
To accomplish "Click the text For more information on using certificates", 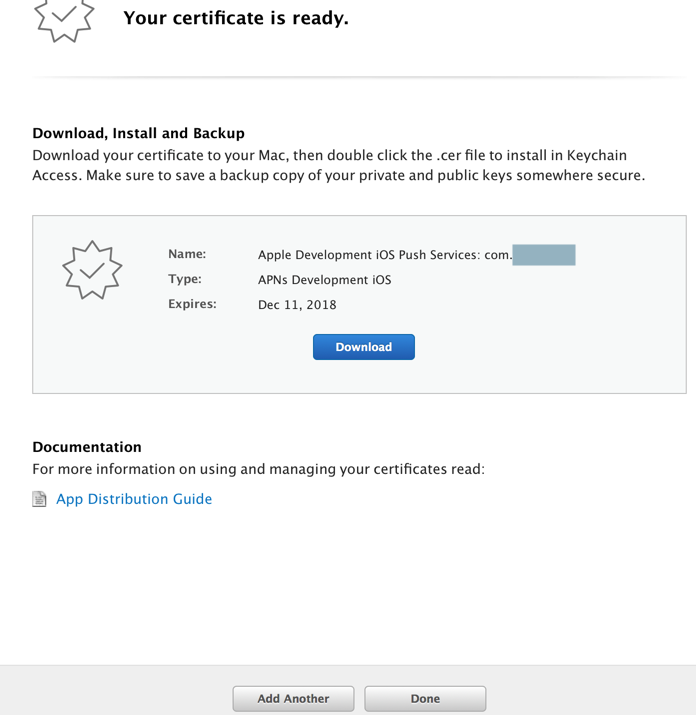I will click(x=258, y=469).
